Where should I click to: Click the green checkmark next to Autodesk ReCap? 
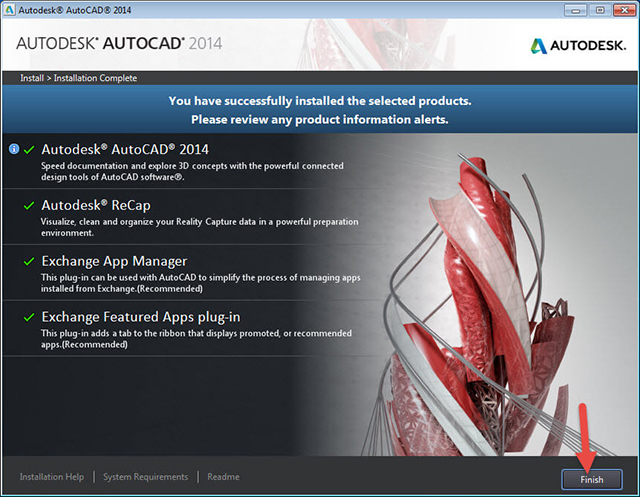pos(29,205)
